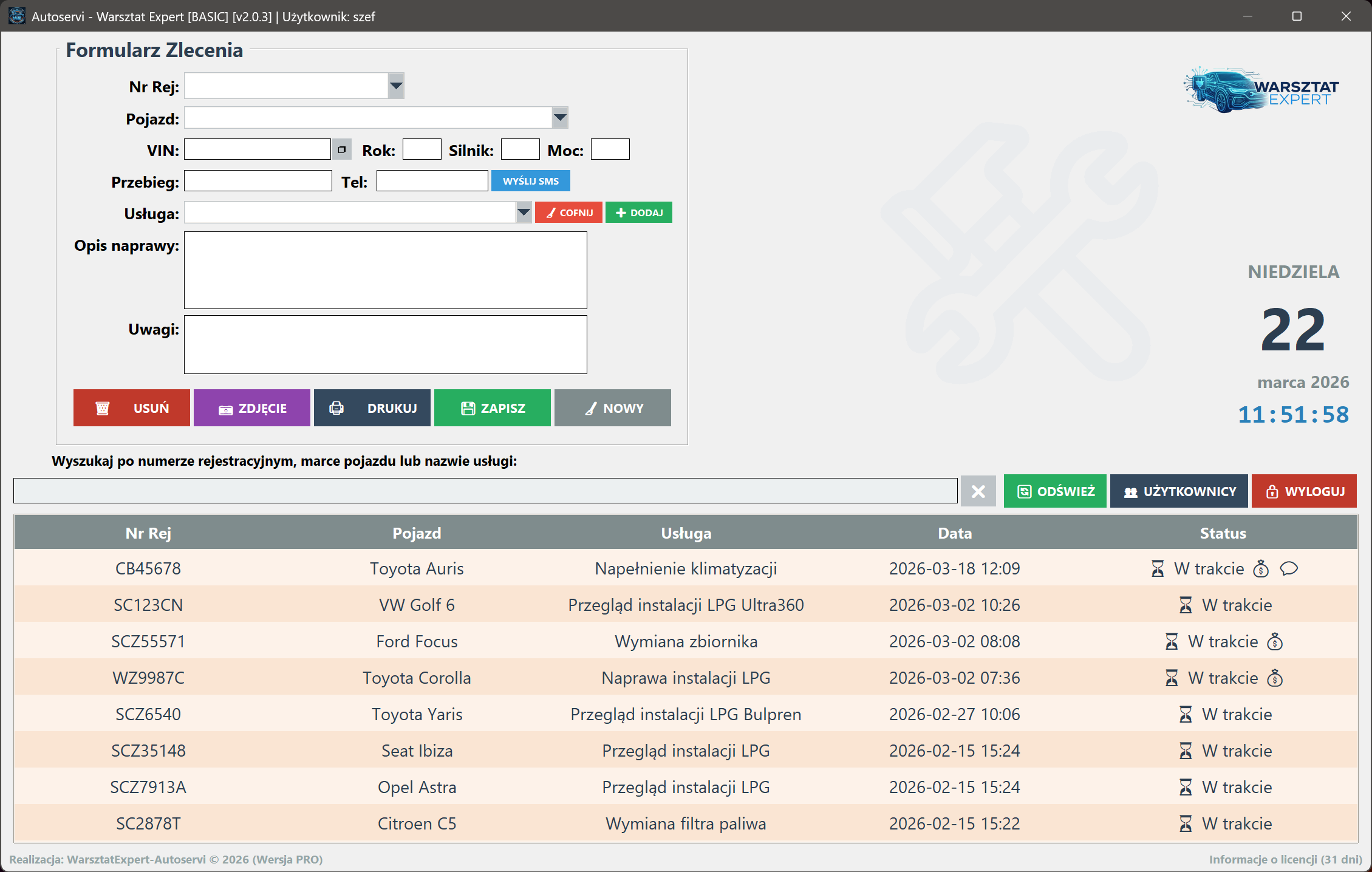The width and height of the screenshot is (1372, 872).
Task: Sort table by Data column header
Action: [954, 533]
